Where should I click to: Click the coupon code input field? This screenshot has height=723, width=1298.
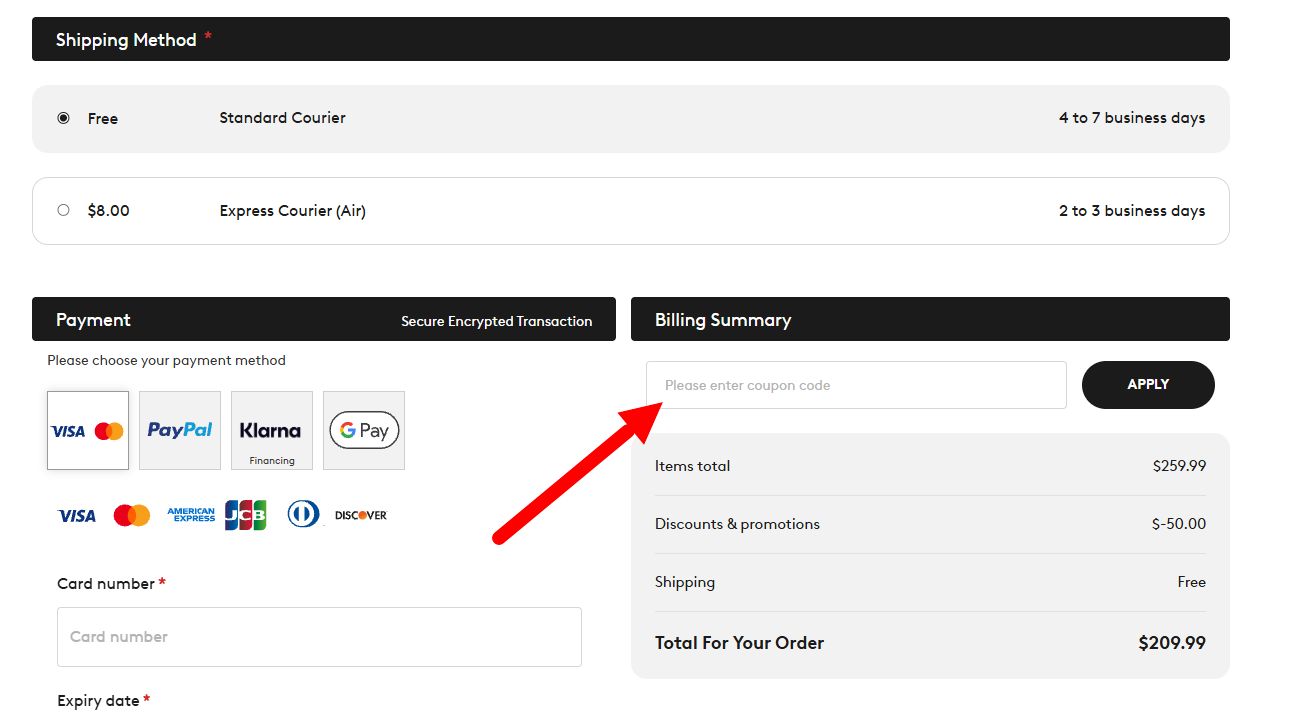tap(856, 385)
